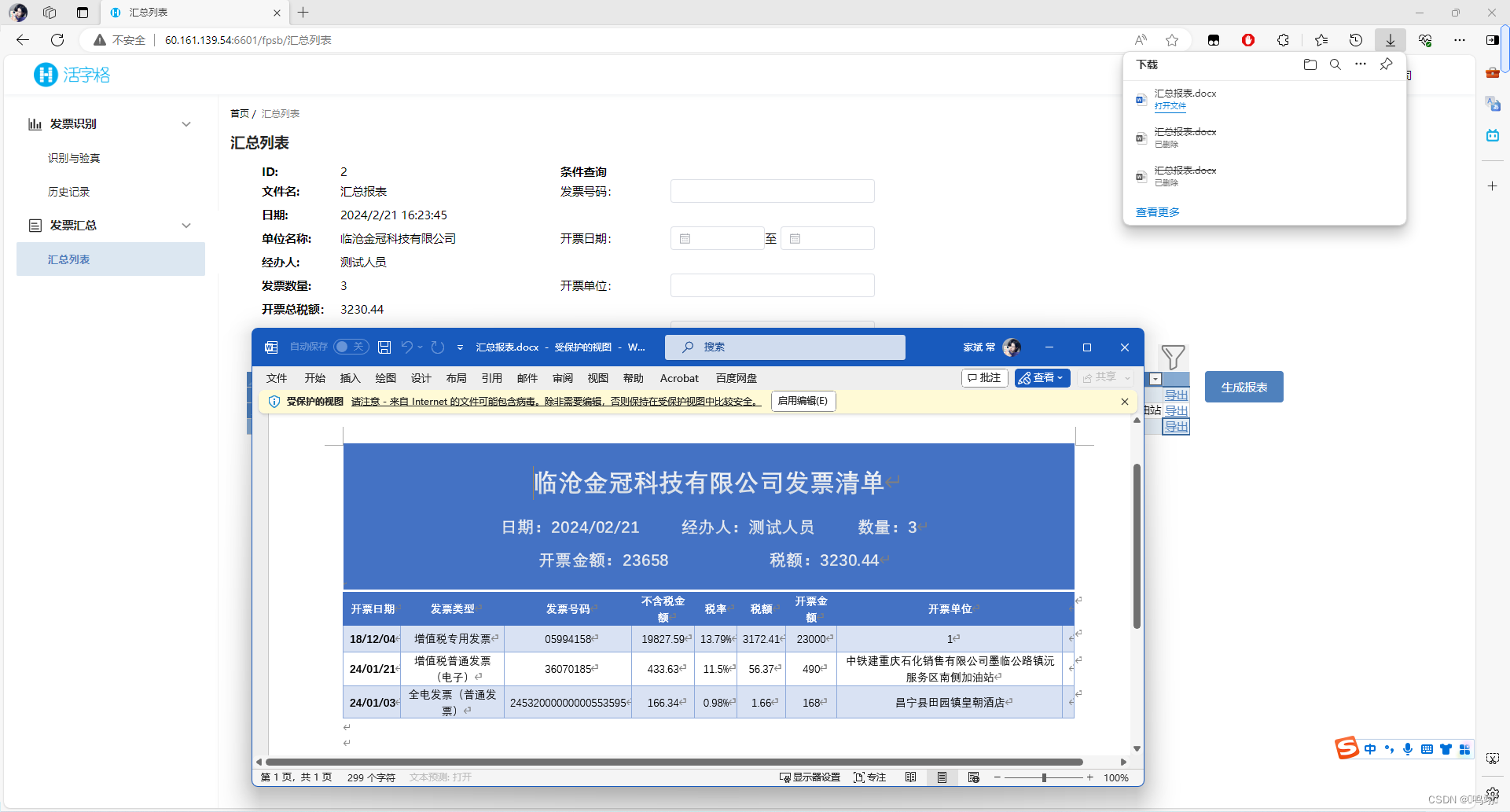The width and height of the screenshot is (1510, 812).
Task: Click the Word redo arrow
Action: point(438,347)
